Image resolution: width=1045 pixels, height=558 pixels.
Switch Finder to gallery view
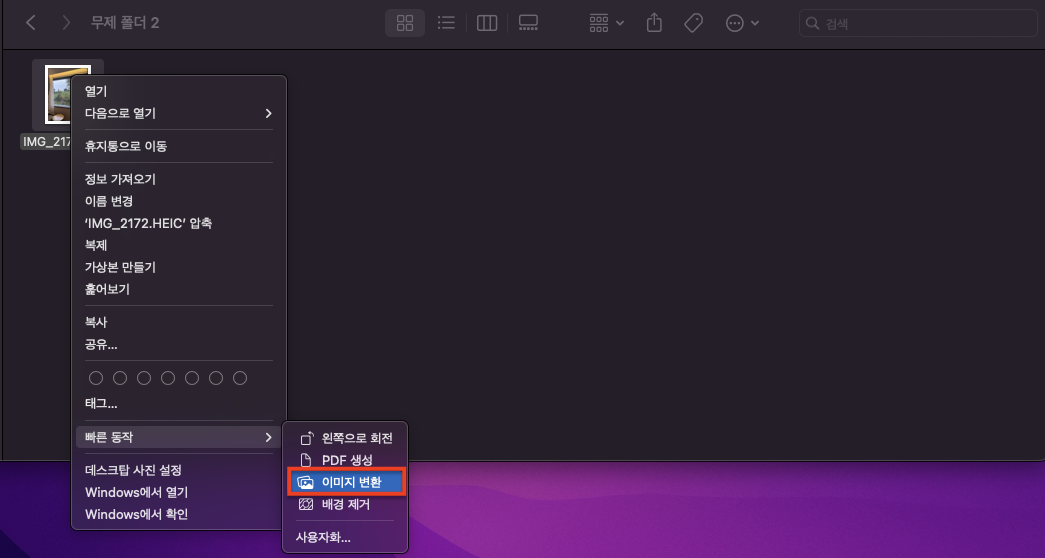pos(528,23)
